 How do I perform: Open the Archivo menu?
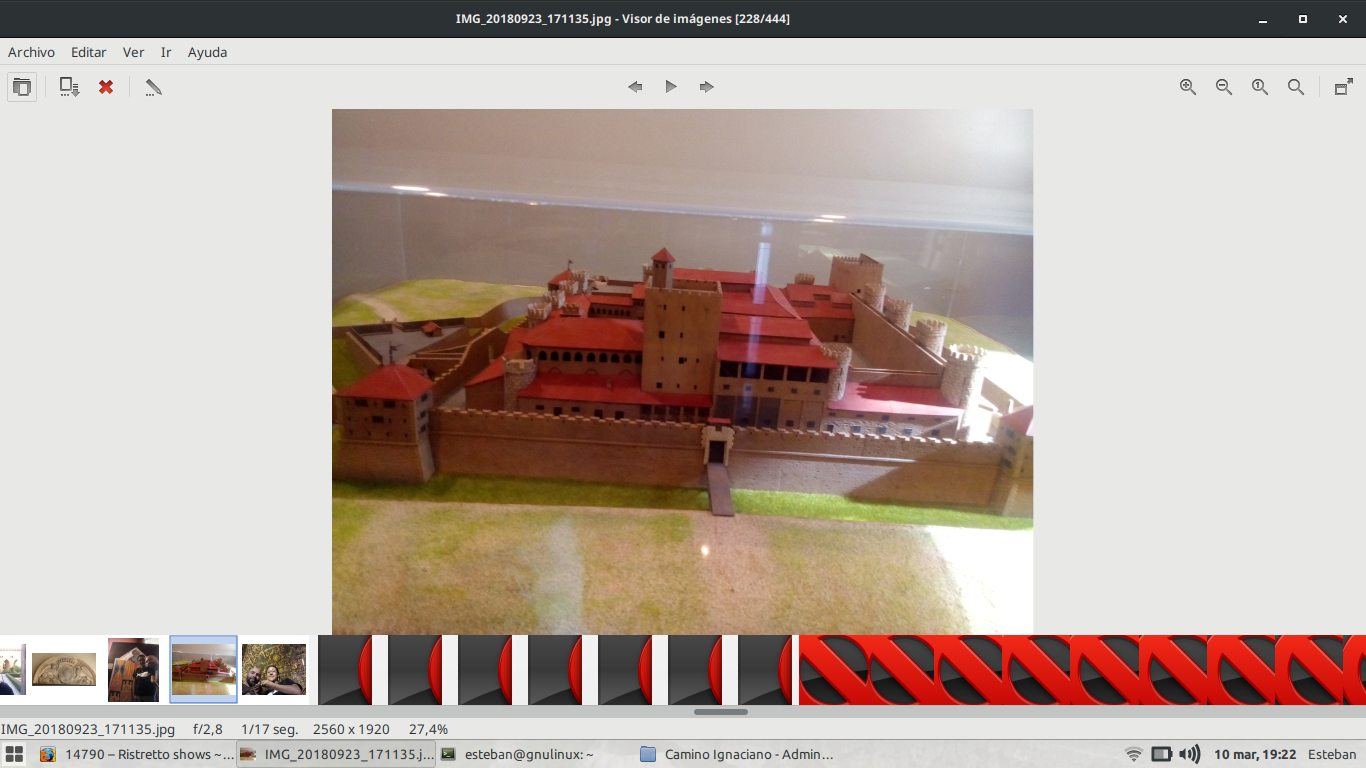(x=31, y=52)
